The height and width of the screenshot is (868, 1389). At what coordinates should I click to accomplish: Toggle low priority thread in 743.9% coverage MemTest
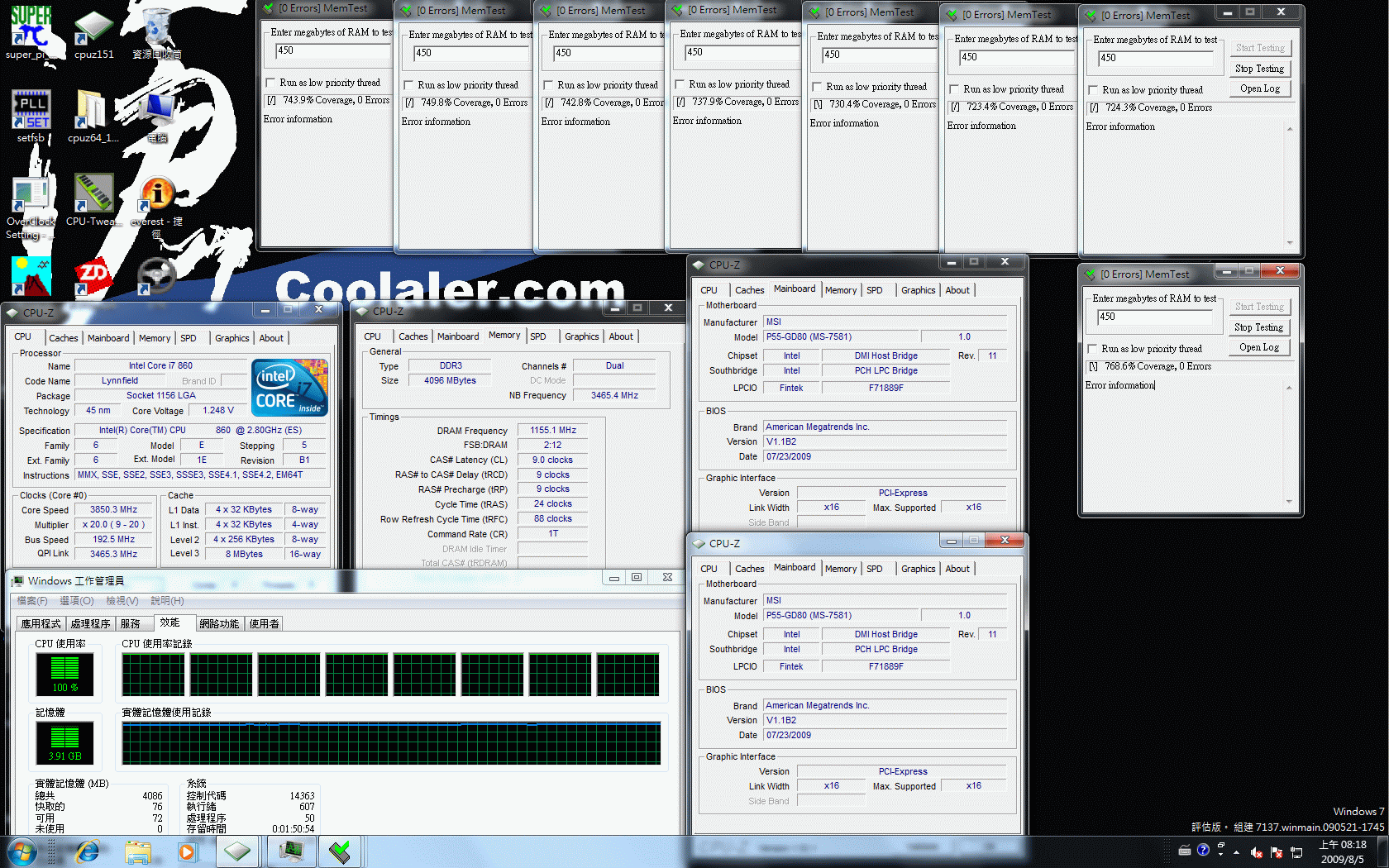[270, 83]
